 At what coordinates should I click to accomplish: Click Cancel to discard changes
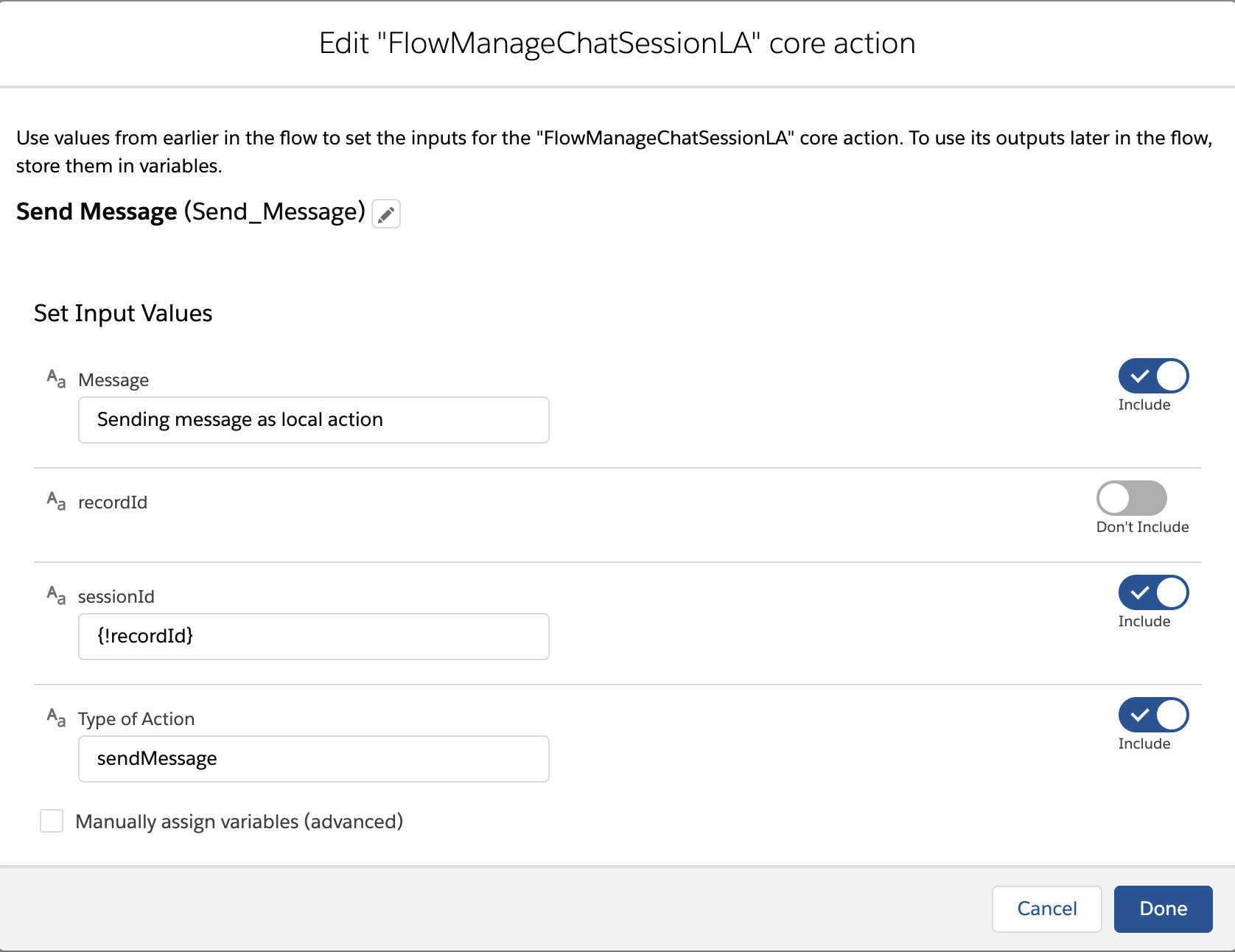(x=1046, y=909)
